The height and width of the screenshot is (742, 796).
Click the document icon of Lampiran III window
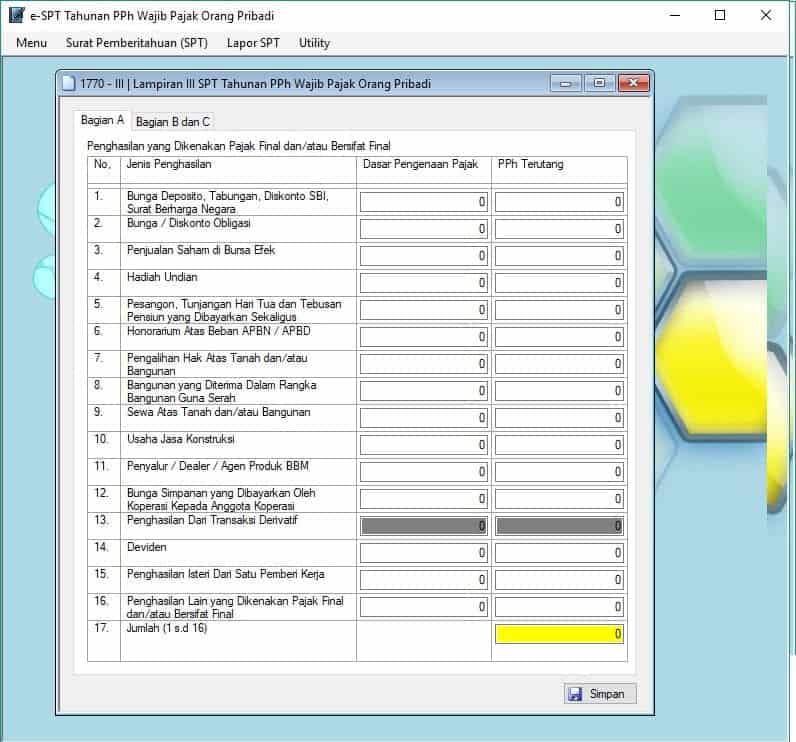[x=68, y=84]
